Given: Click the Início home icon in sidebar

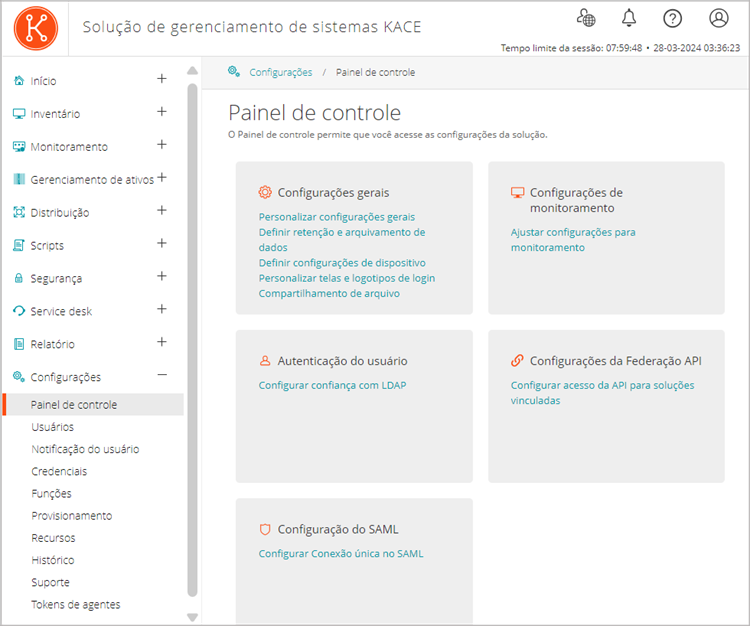Looking at the screenshot, I should 19,80.
